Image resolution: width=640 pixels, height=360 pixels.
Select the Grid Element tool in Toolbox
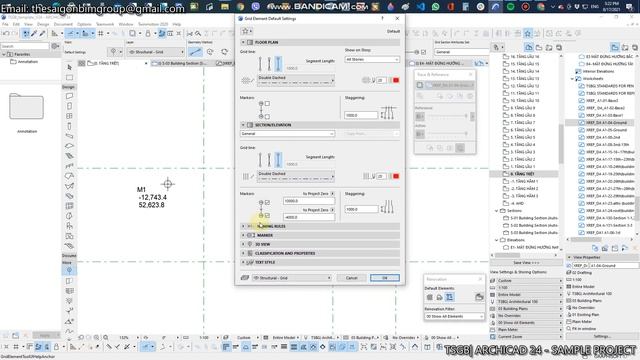click(x=69, y=270)
